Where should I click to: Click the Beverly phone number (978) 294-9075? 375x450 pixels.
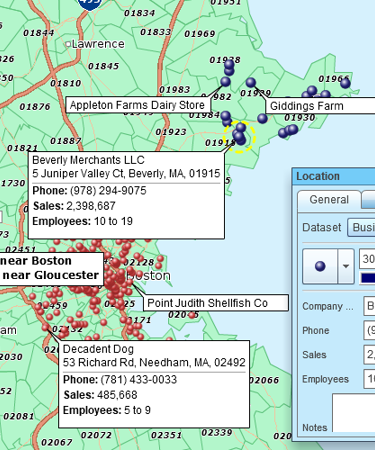[108, 191]
